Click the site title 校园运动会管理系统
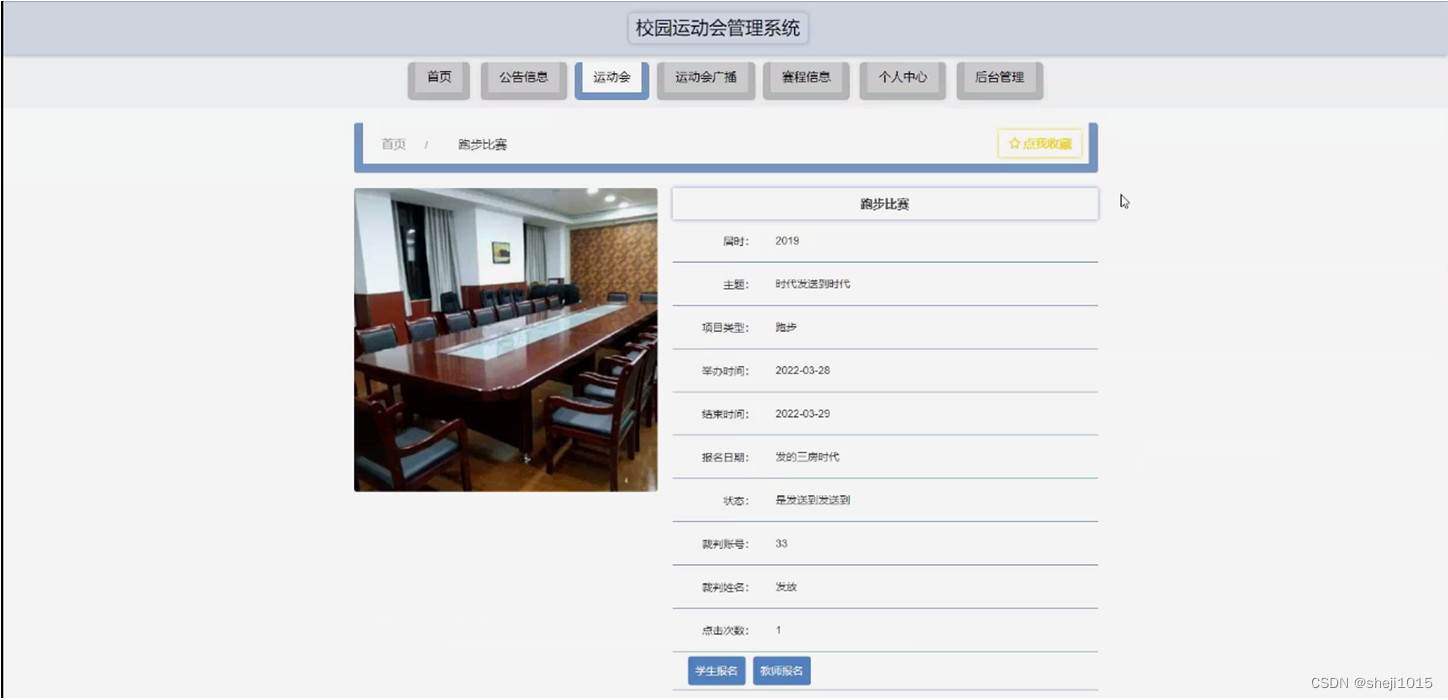The width and height of the screenshot is (1448, 700). [x=718, y=28]
